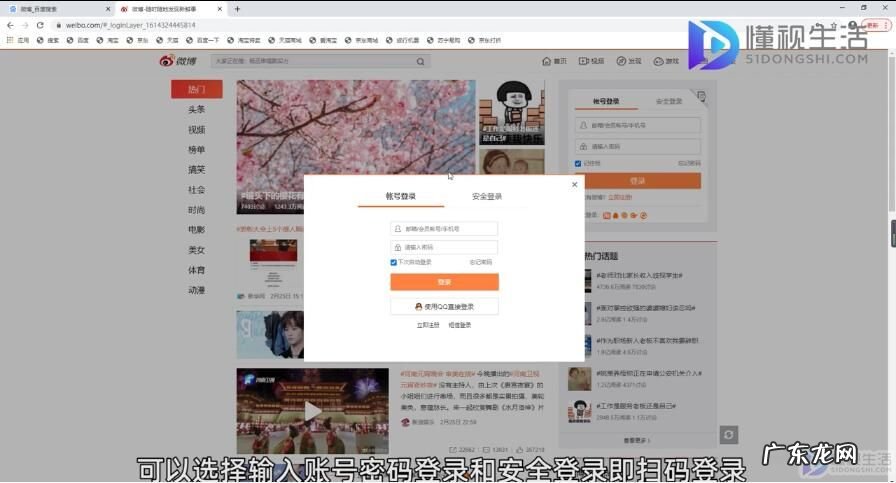Click the QQ penguin icon
Image resolution: width=896 pixels, height=483 pixels.
[x=418, y=306]
